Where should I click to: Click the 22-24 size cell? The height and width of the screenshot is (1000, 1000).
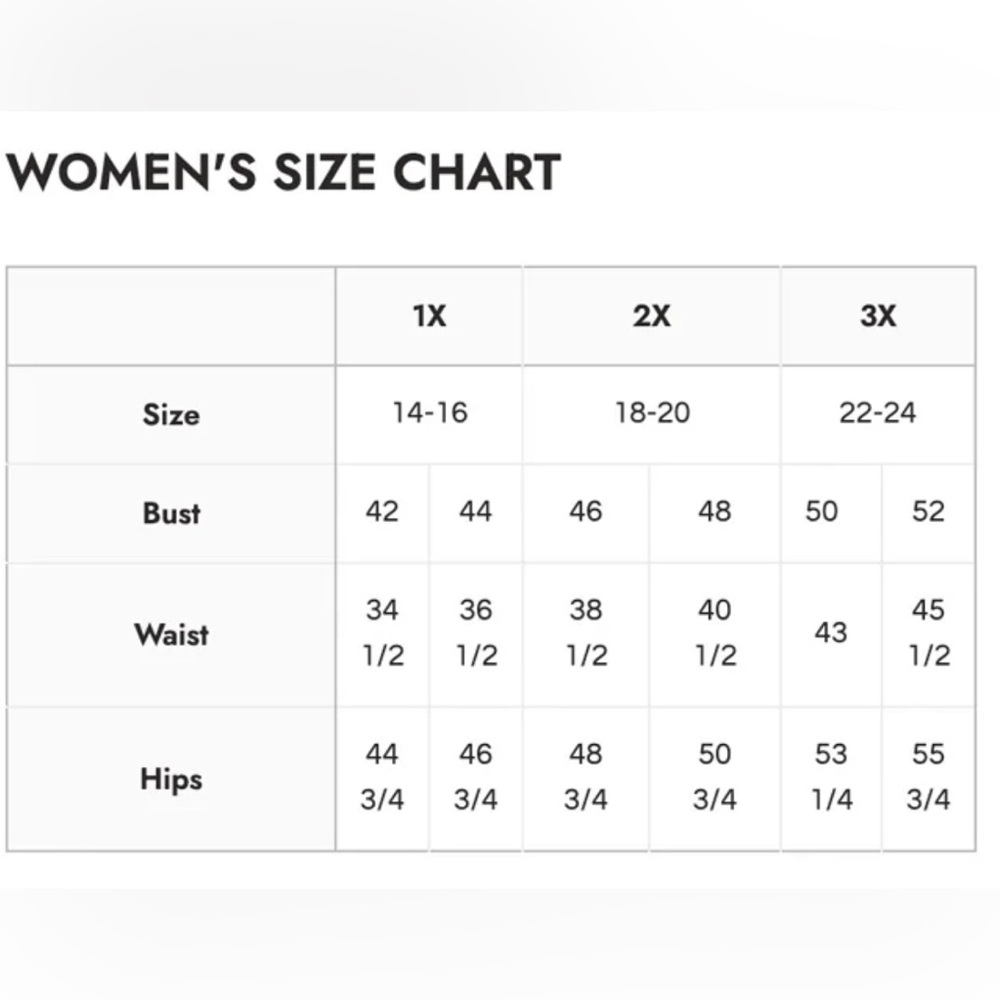click(x=878, y=413)
